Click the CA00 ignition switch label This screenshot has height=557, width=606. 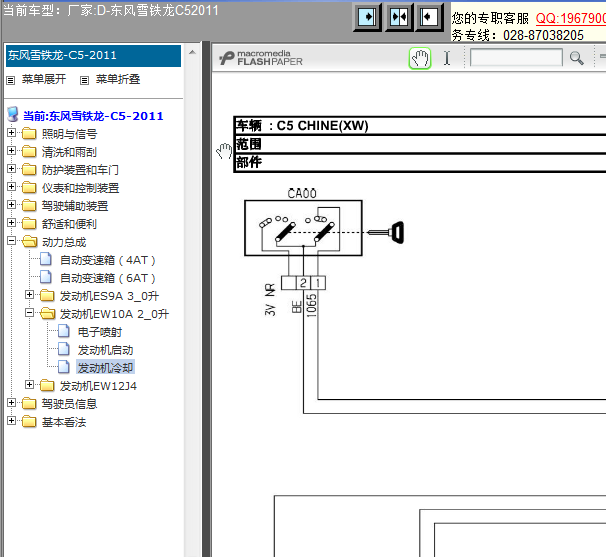pos(302,193)
